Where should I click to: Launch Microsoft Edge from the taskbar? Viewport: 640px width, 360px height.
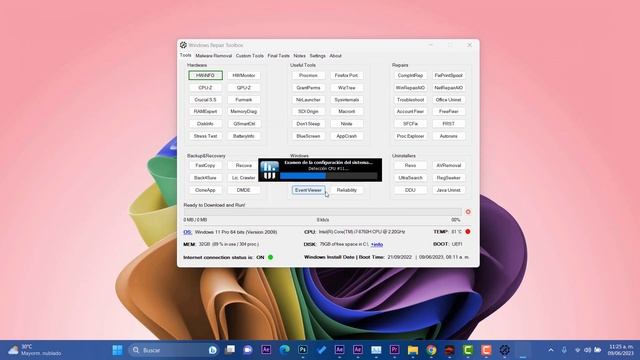[x=284, y=350]
